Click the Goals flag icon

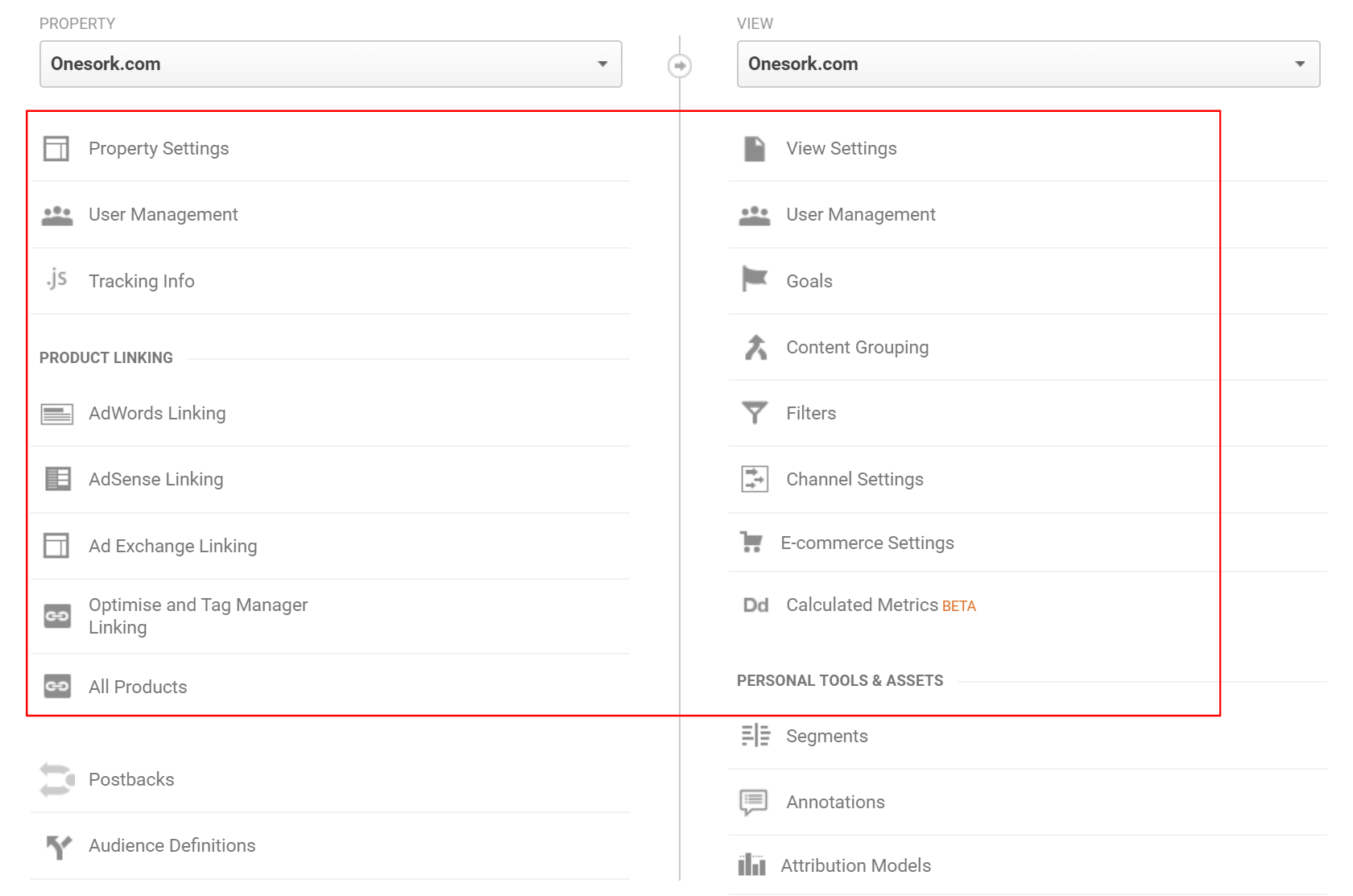(x=755, y=279)
